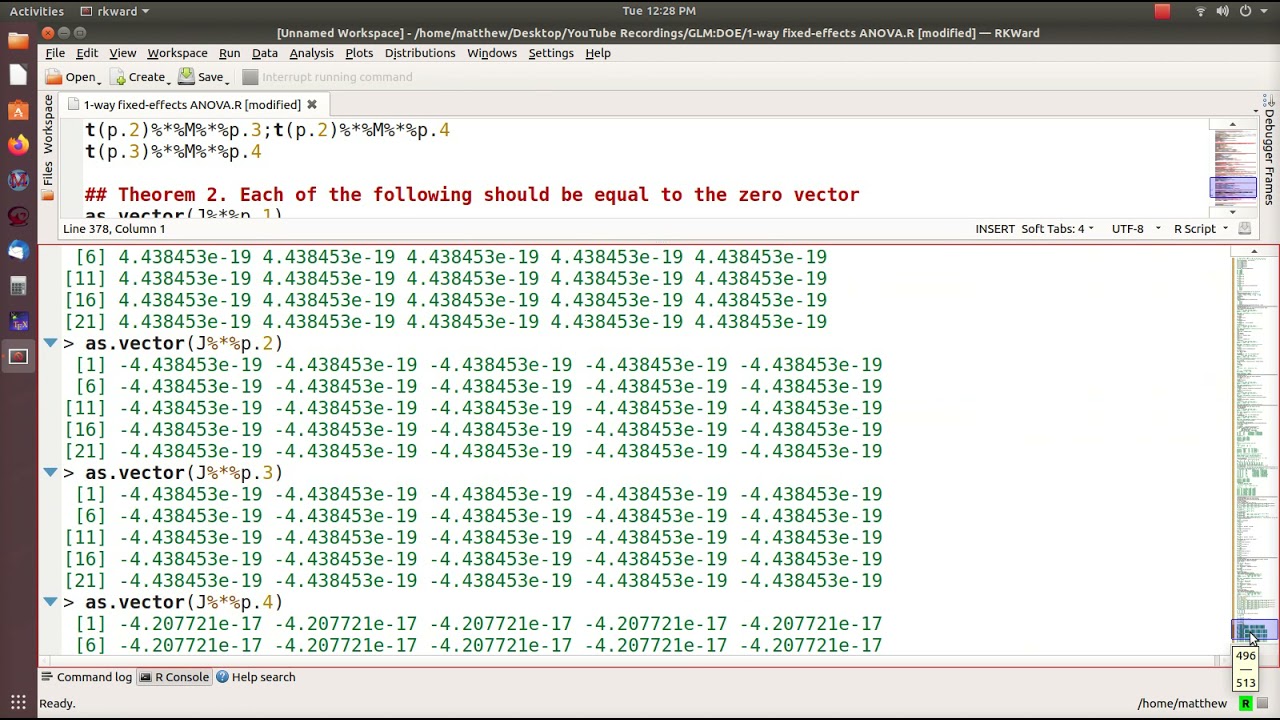Launch Ubuntu Software from the dock
Viewport: 1280px width, 720px height.
pos(18,111)
